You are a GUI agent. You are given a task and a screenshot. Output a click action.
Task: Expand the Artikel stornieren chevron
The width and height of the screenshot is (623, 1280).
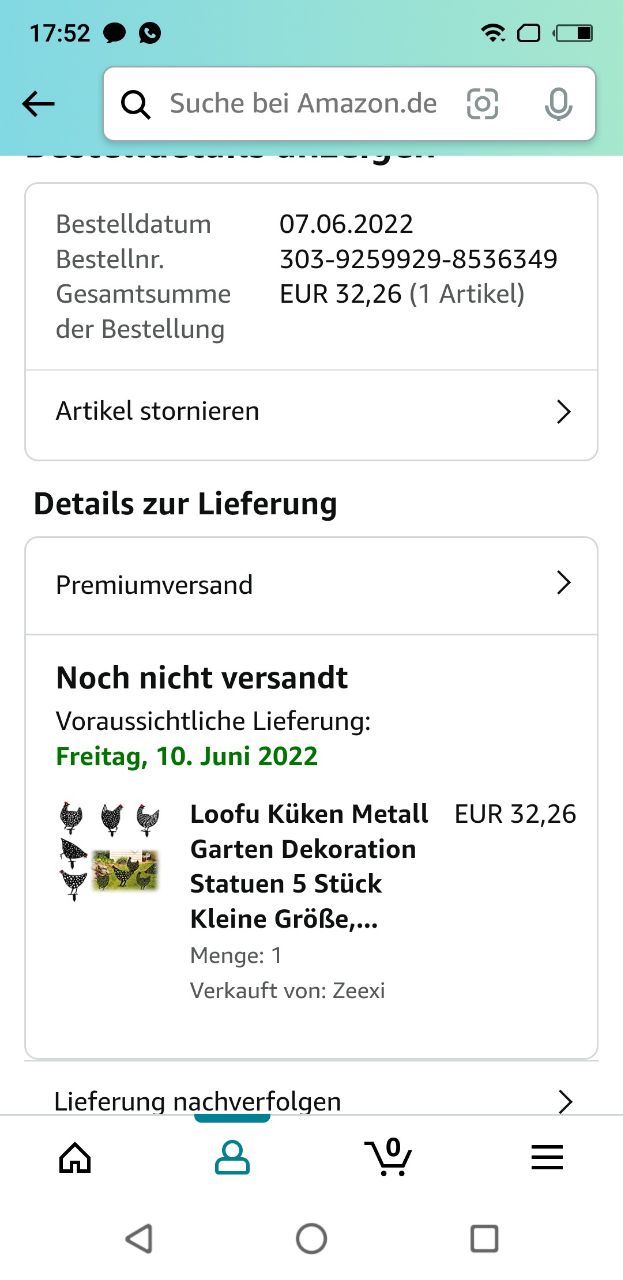pyautogui.click(x=564, y=411)
